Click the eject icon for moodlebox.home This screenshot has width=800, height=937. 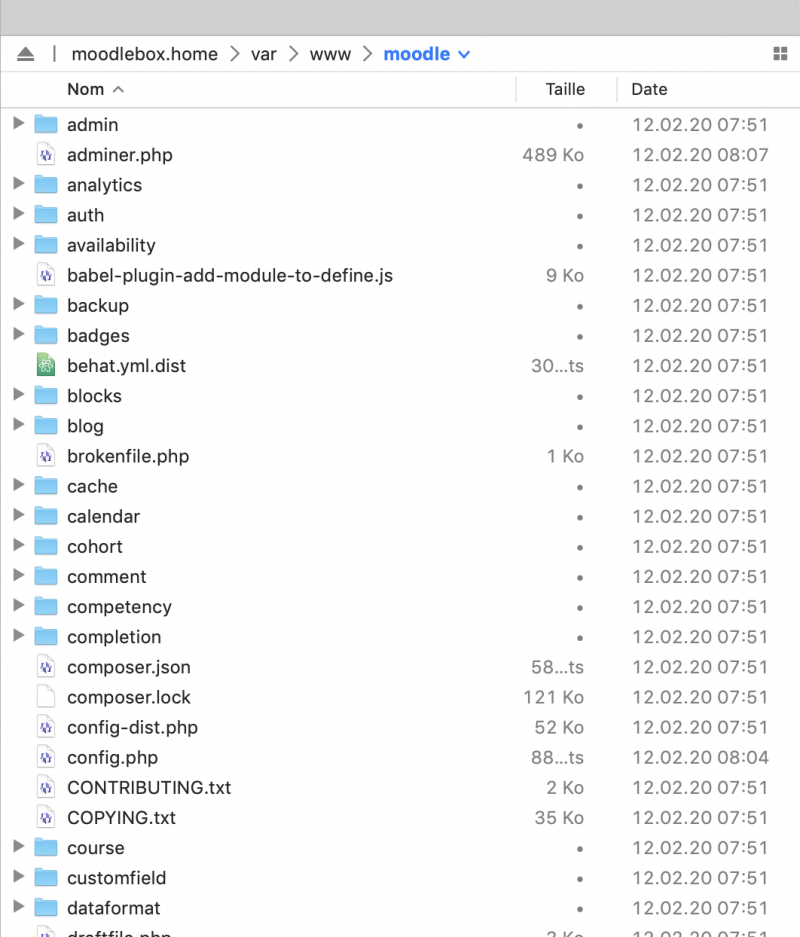click(25, 54)
